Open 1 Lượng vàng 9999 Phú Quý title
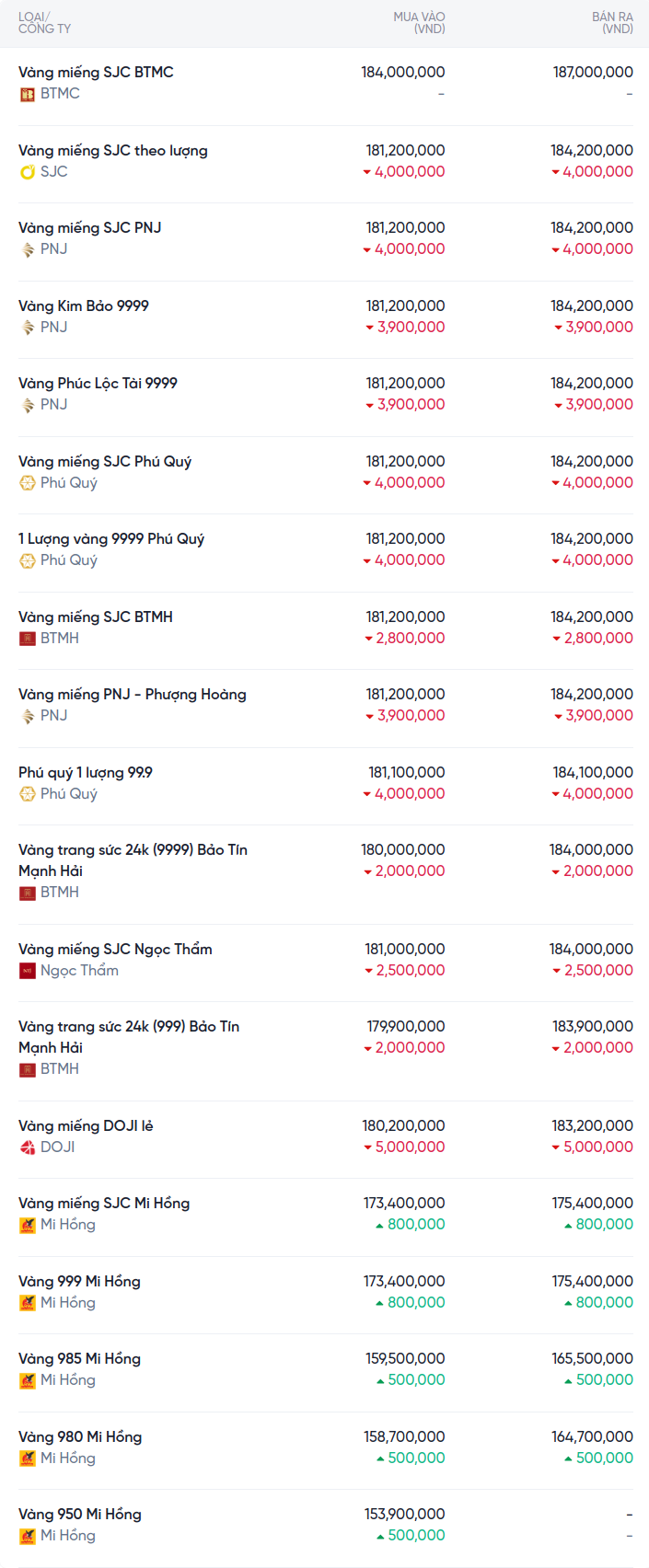This screenshot has height=1568, width=649. tap(111, 538)
